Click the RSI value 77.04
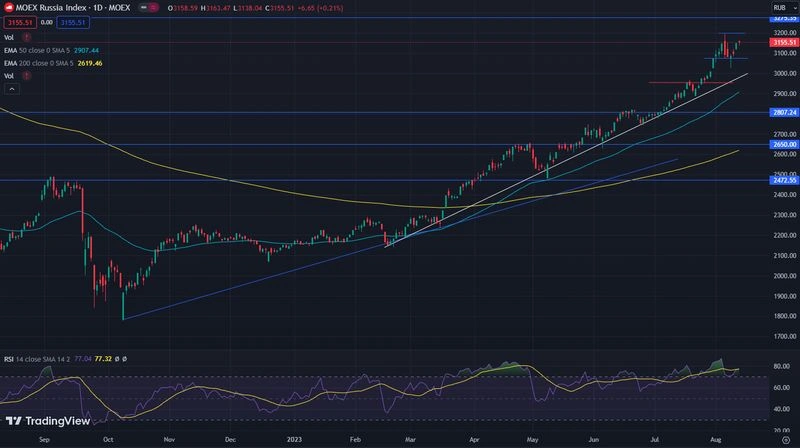Screen dimensions: 800x448 click(x=83, y=359)
